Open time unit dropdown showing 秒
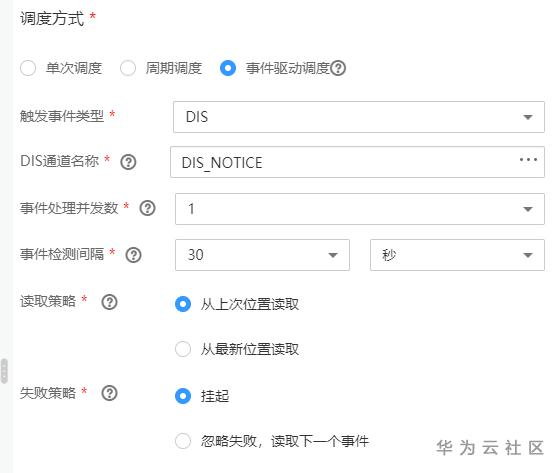 click(x=457, y=255)
